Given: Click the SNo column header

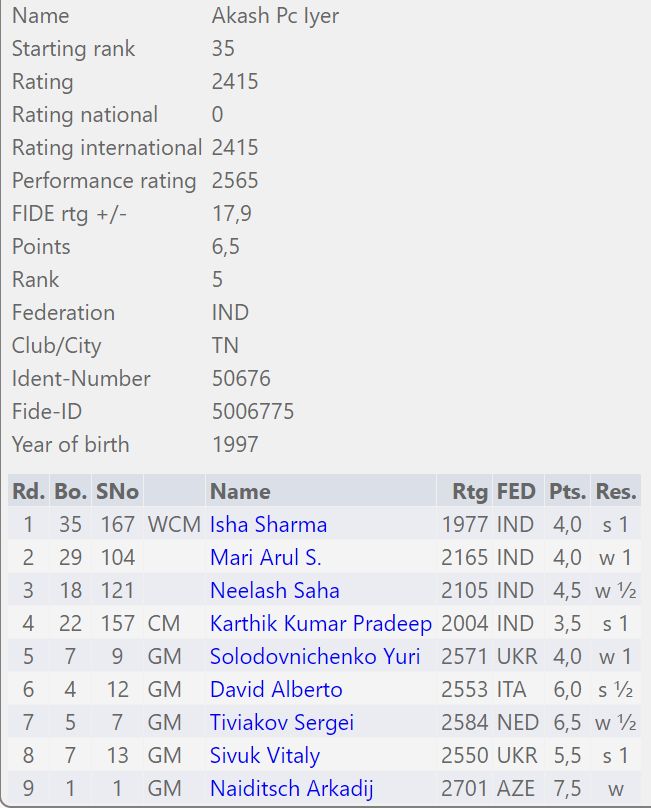Looking at the screenshot, I should [117, 492].
